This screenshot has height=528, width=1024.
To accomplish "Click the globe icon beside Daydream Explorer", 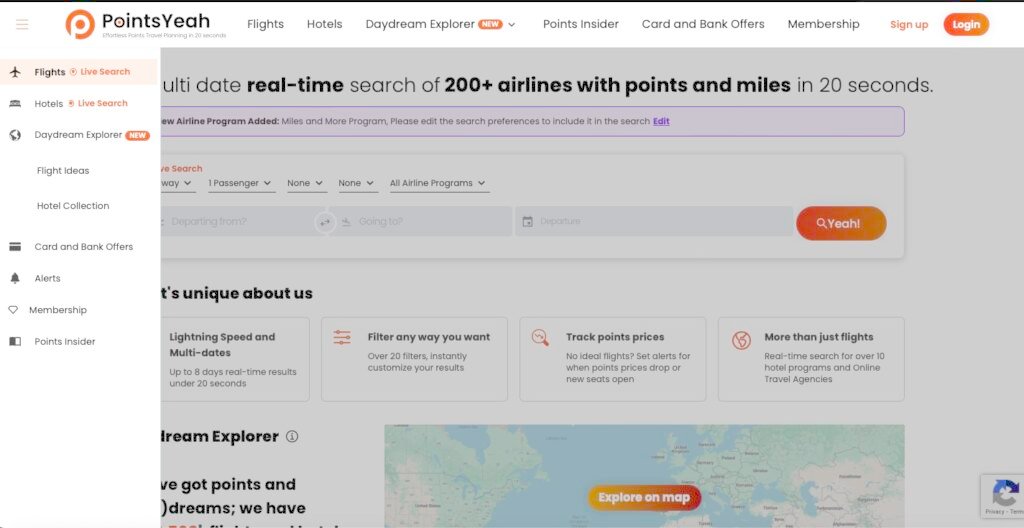I will pyautogui.click(x=15, y=135).
